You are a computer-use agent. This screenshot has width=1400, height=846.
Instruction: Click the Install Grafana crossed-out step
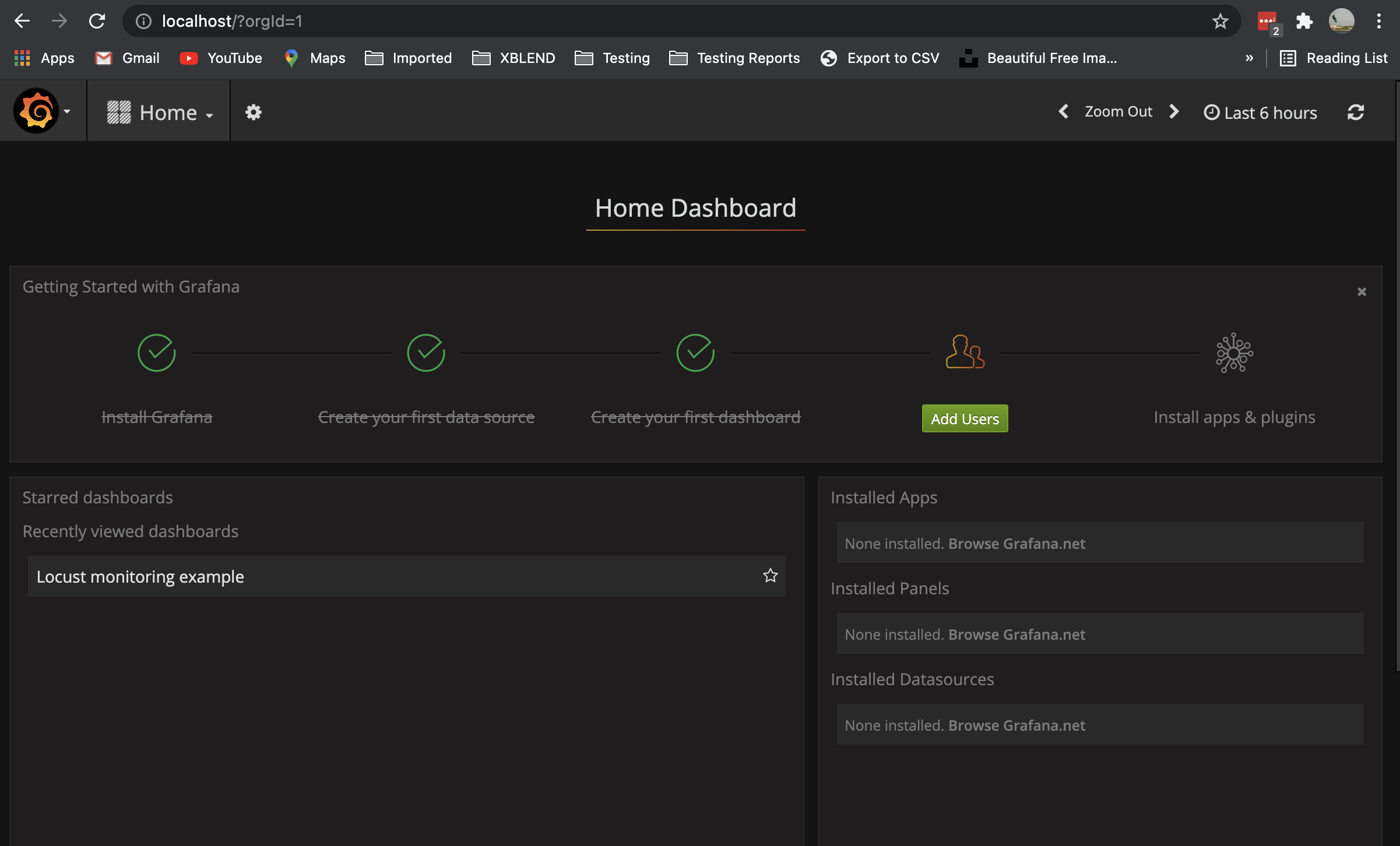click(157, 417)
